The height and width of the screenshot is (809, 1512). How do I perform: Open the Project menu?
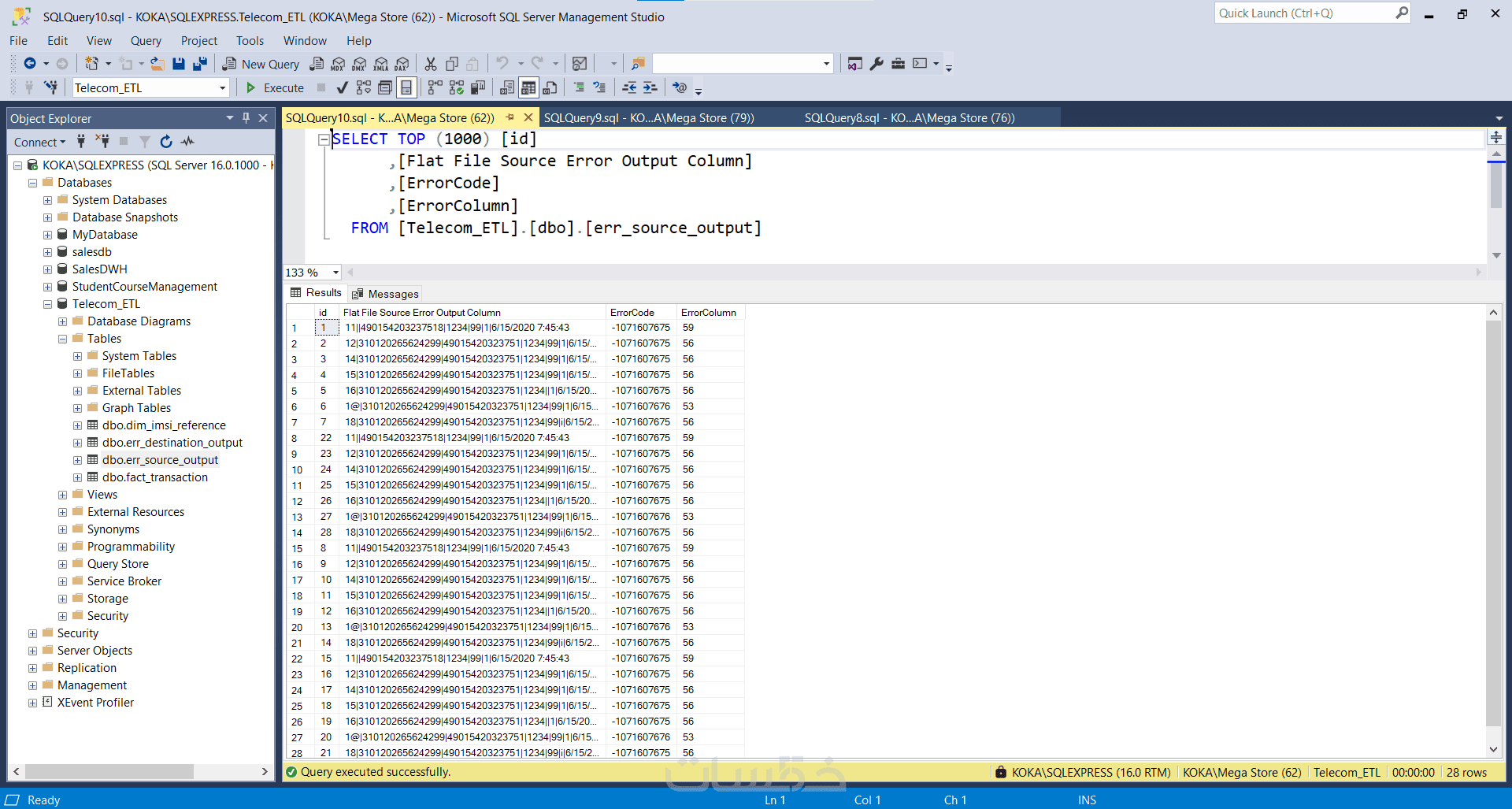(x=198, y=41)
